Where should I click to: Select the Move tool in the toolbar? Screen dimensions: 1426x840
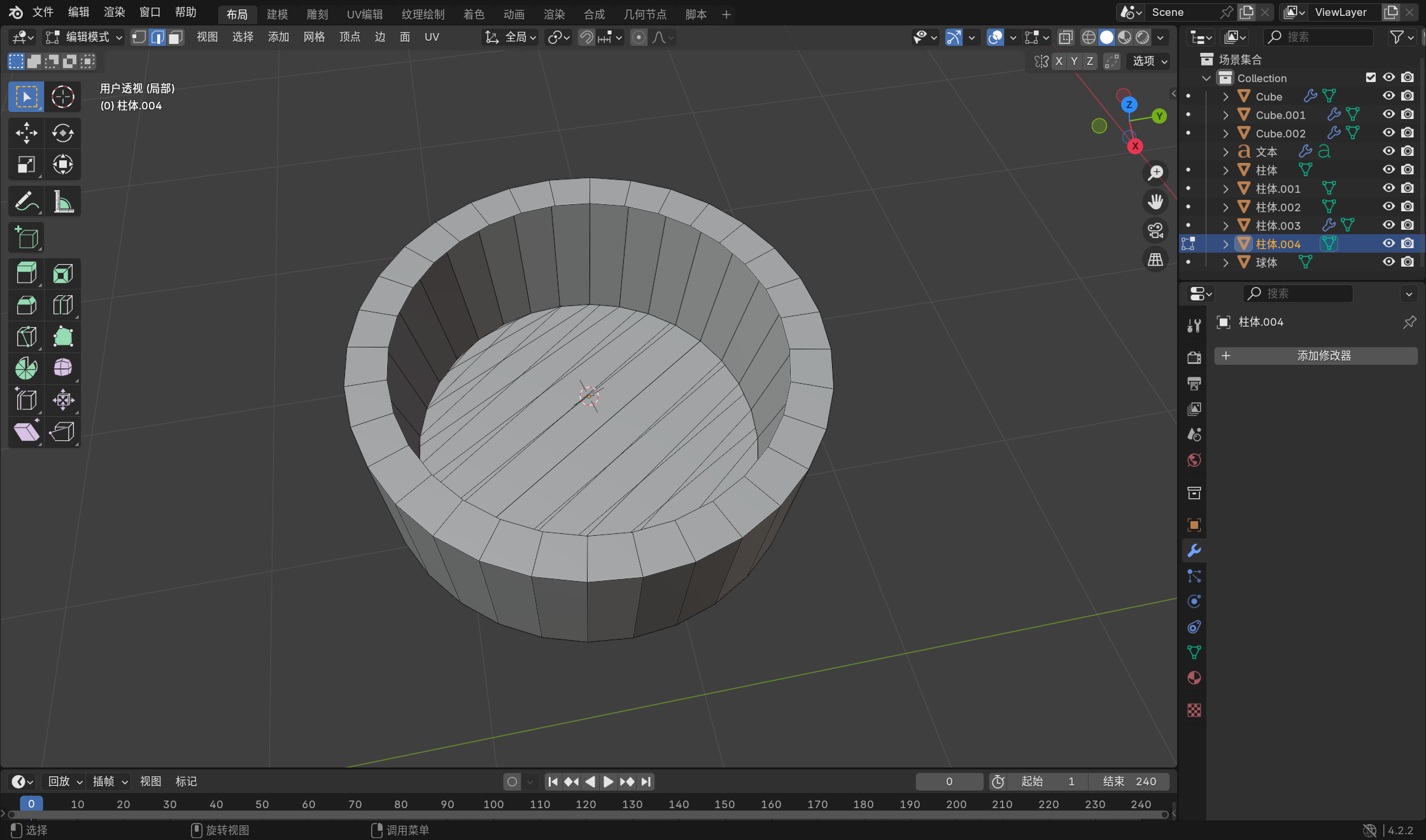tap(26, 133)
